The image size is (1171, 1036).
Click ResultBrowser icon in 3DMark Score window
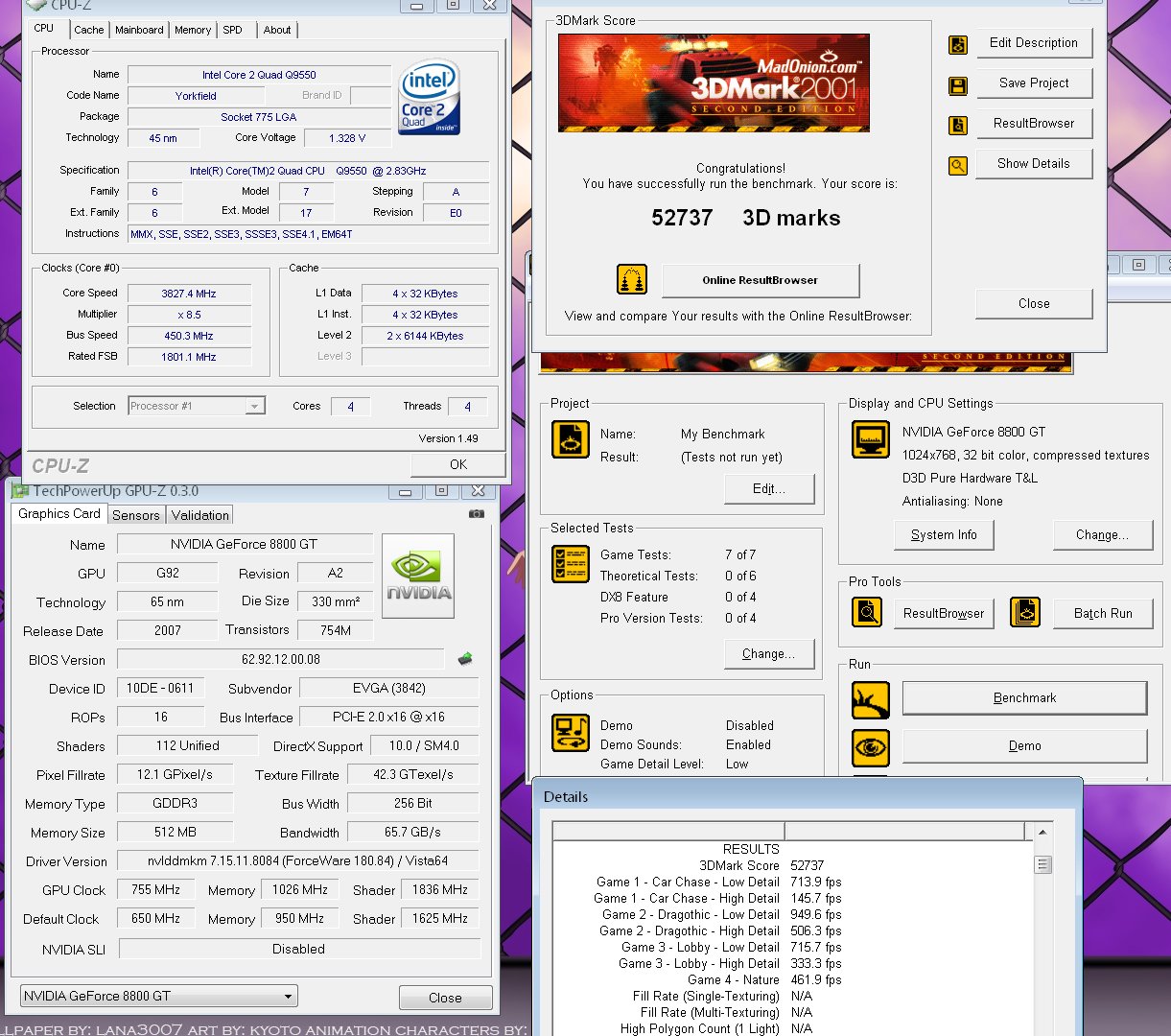point(957,125)
